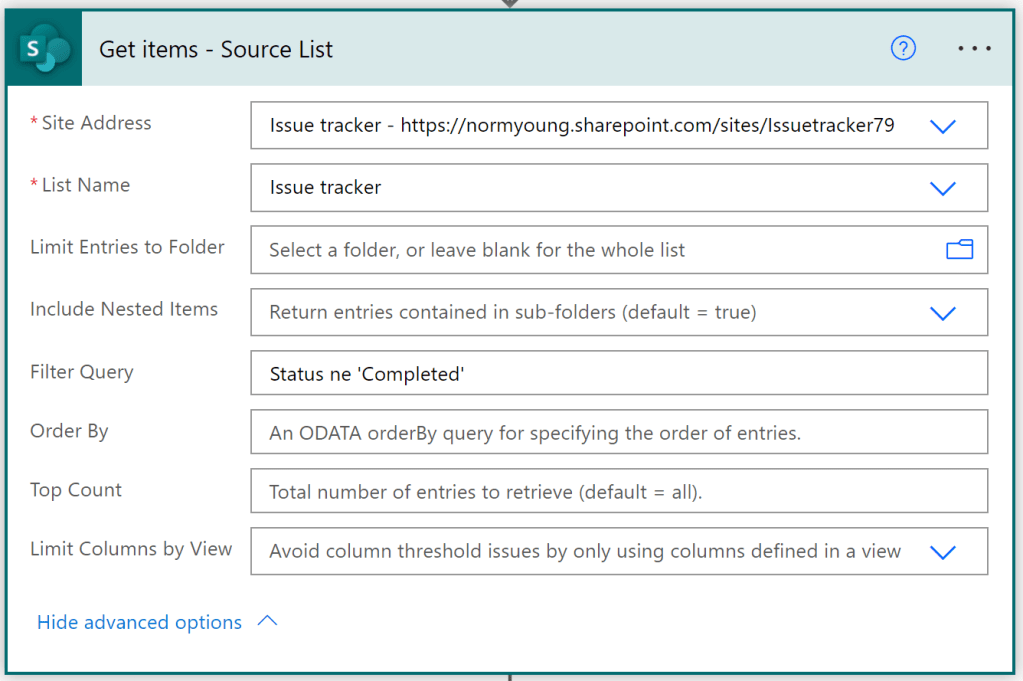Click the folder picker icon for Limit Entries
Image resolution: width=1023 pixels, height=681 pixels.
pos(957,250)
